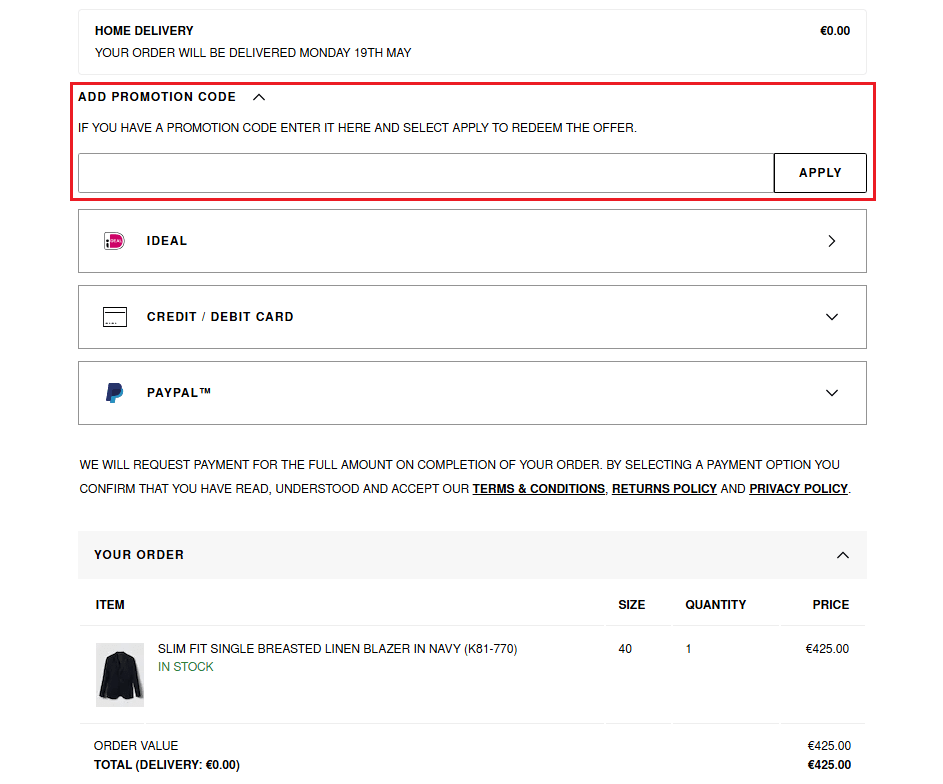Click the Add Promotion Code heading
The image size is (943, 784).
click(157, 97)
